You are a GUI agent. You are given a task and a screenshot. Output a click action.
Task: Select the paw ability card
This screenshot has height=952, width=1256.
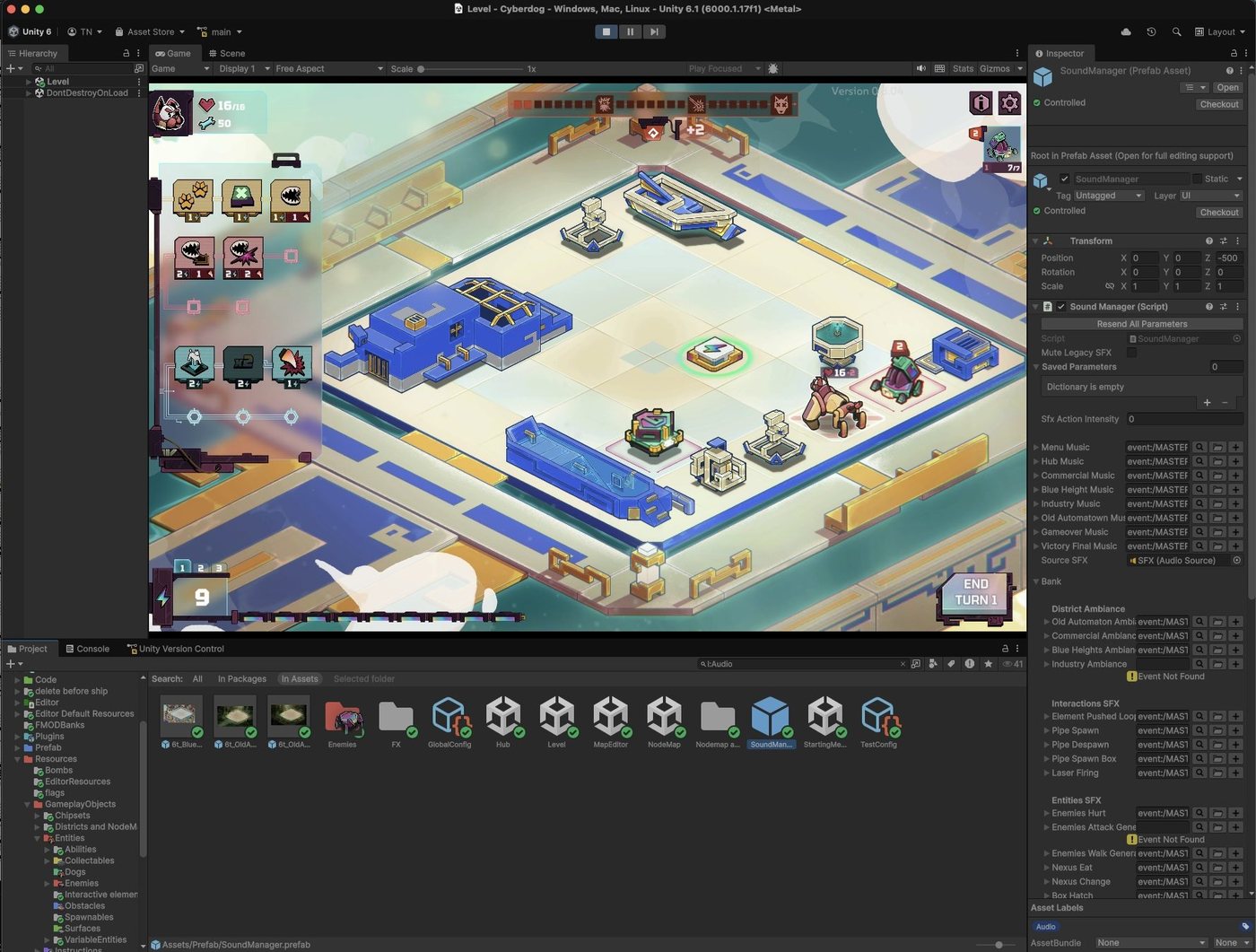tap(193, 200)
